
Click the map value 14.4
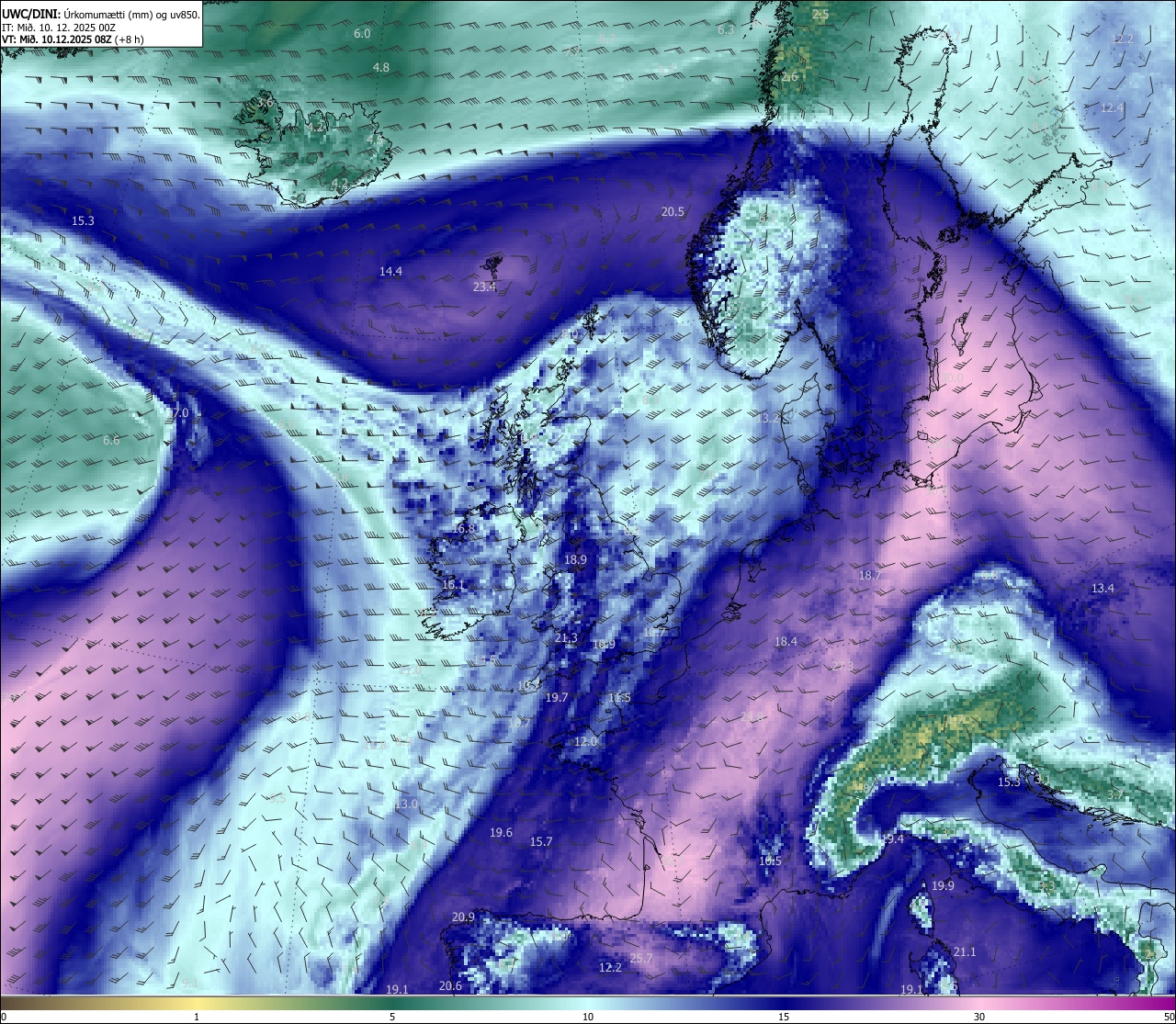coord(391,271)
